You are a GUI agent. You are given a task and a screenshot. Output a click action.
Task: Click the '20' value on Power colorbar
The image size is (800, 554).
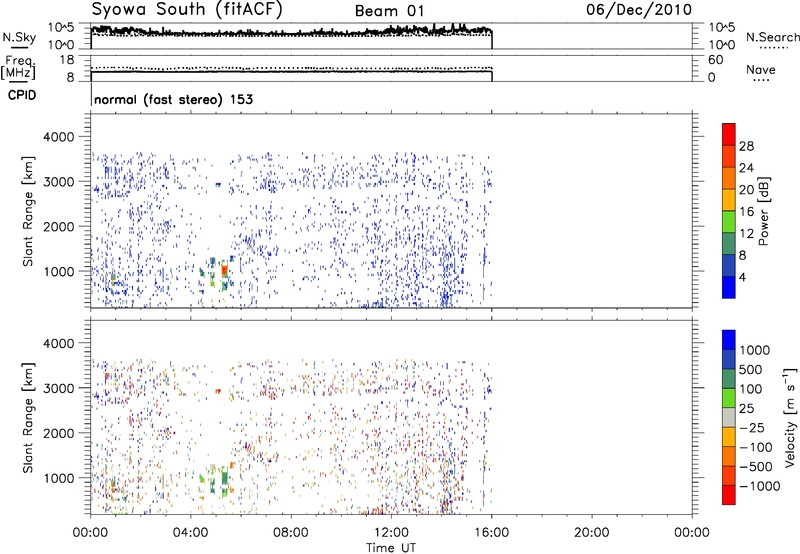click(x=746, y=190)
